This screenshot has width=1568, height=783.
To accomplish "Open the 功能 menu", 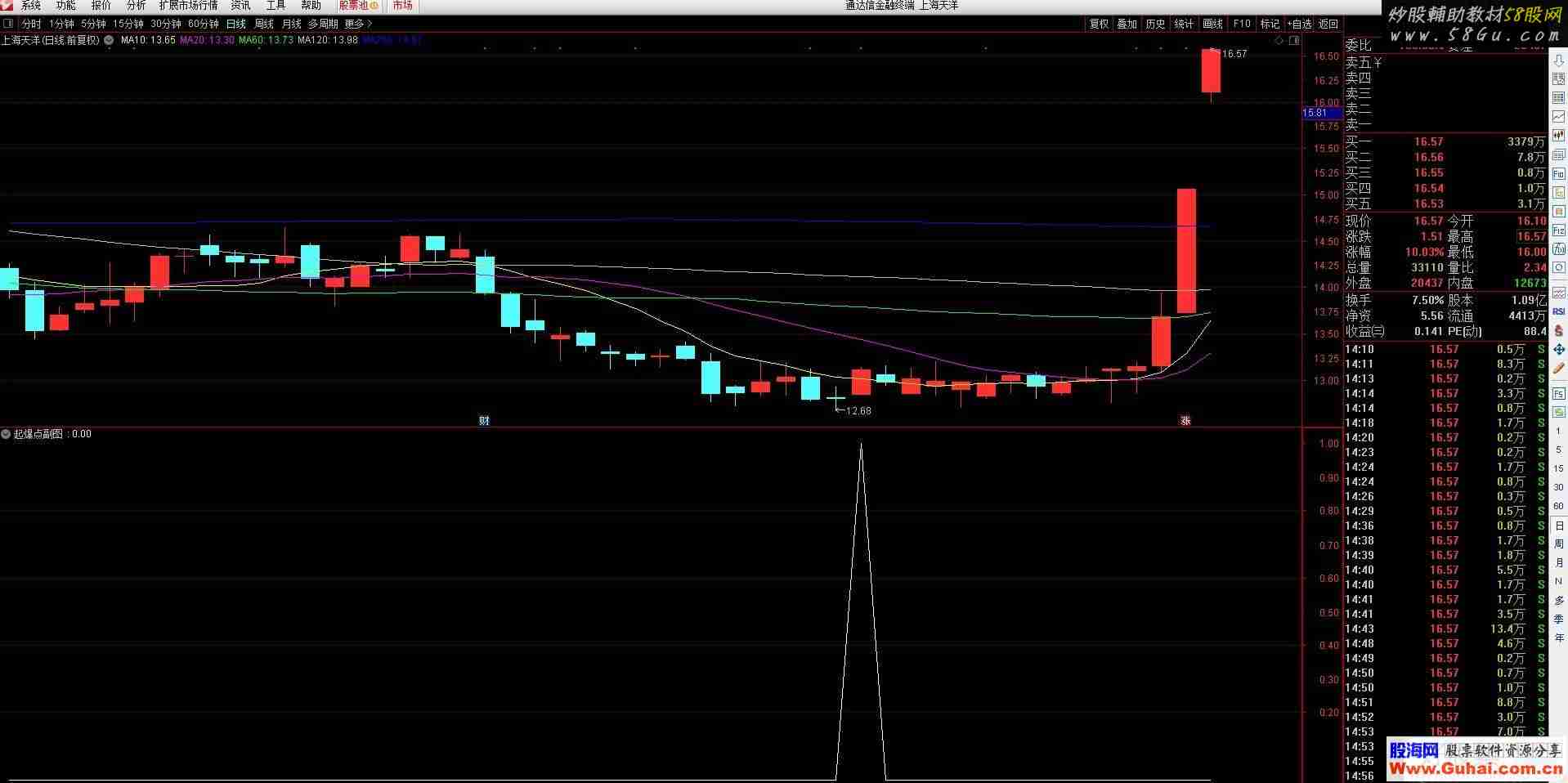I will 66,6.
